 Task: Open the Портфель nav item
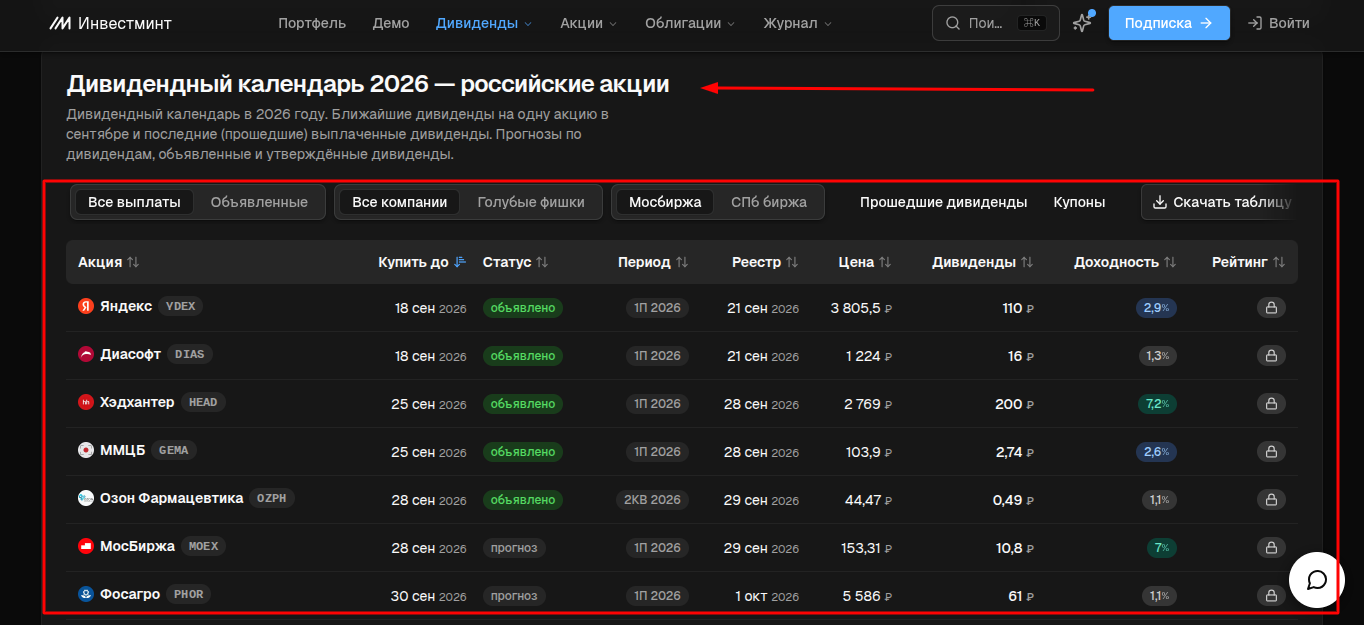(312, 23)
